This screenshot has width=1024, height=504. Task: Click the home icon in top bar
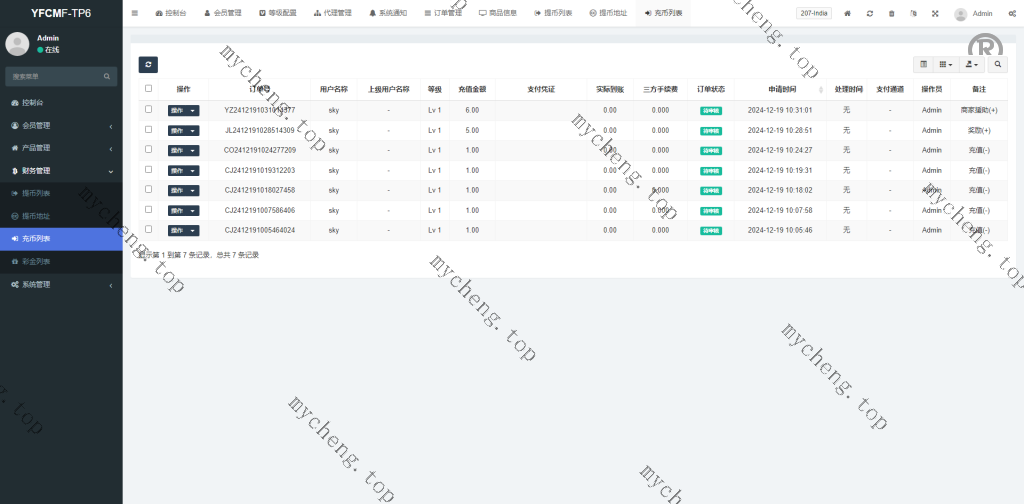[x=848, y=14]
